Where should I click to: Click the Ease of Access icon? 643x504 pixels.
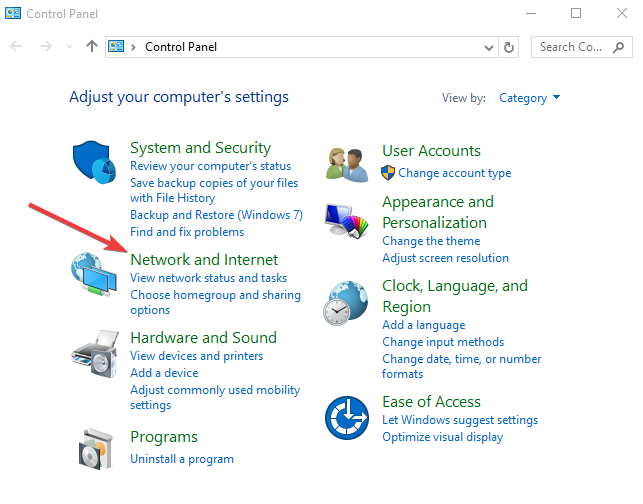pos(347,417)
